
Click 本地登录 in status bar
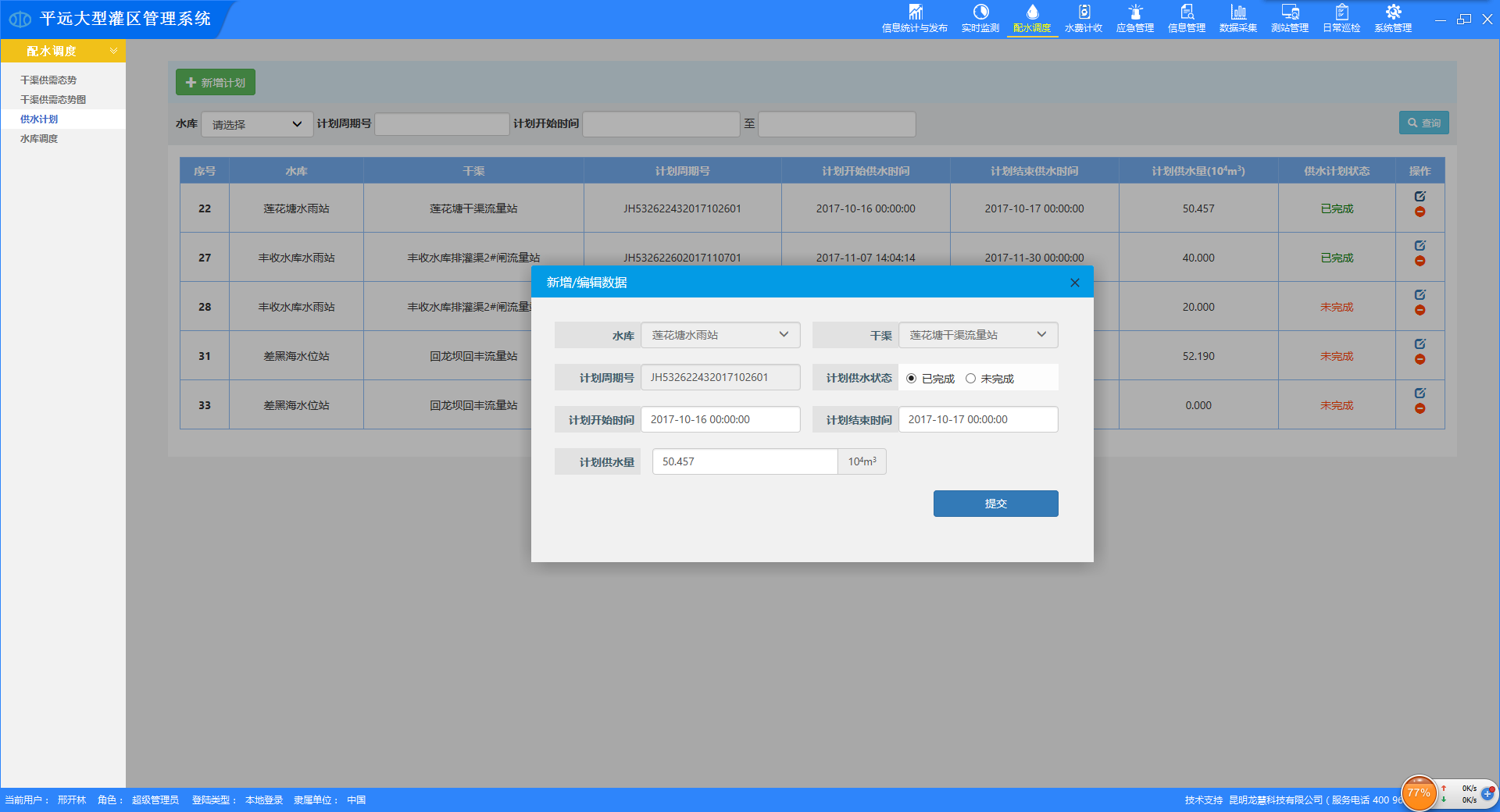point(264,800)
